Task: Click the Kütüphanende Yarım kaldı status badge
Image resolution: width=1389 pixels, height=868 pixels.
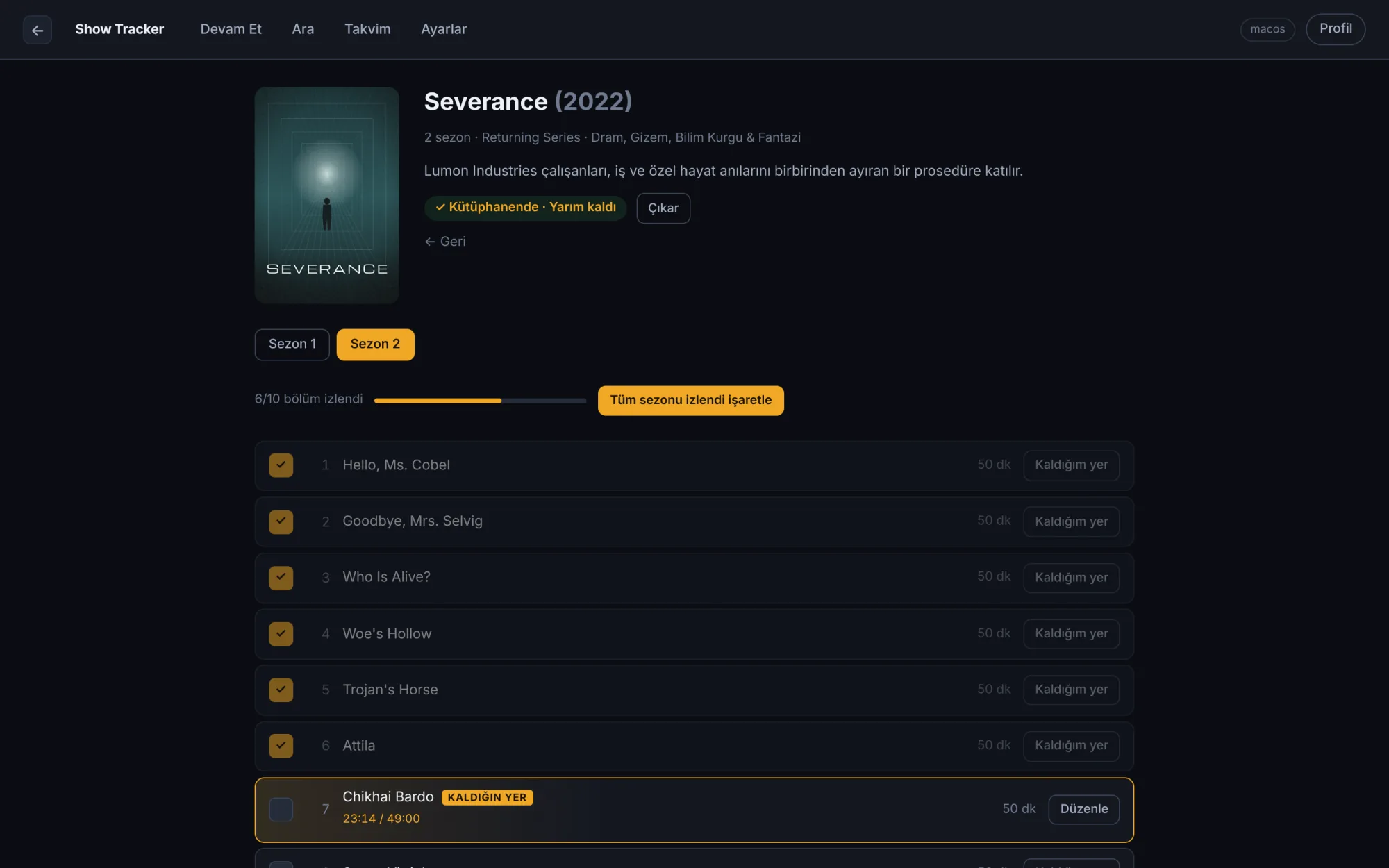Action: click(525, 208)
